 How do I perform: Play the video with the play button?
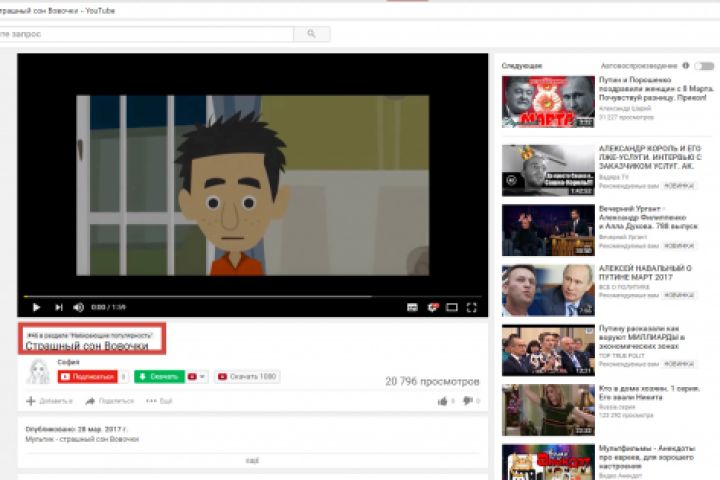click(36, 307)
